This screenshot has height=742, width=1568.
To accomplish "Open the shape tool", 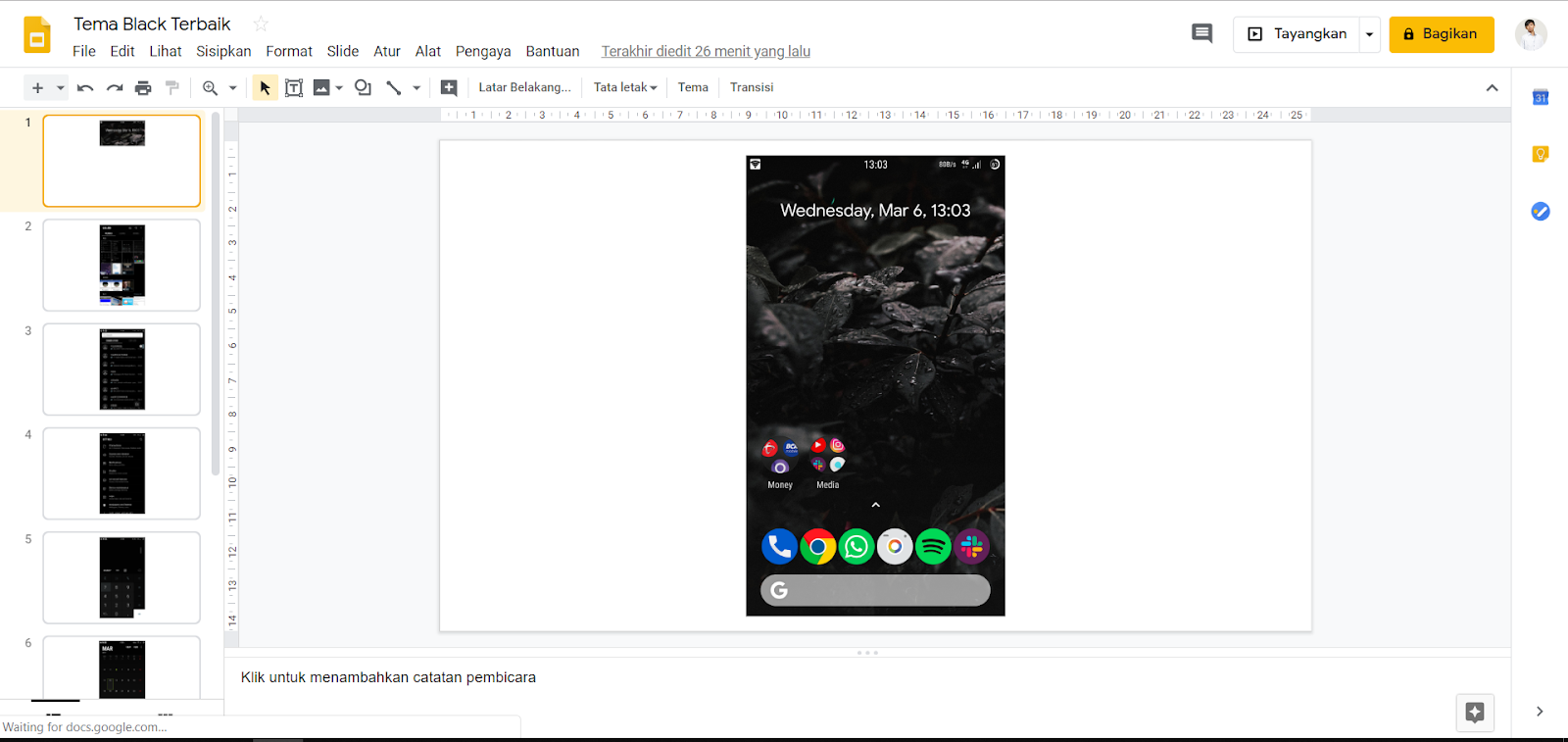I will 363,88.
